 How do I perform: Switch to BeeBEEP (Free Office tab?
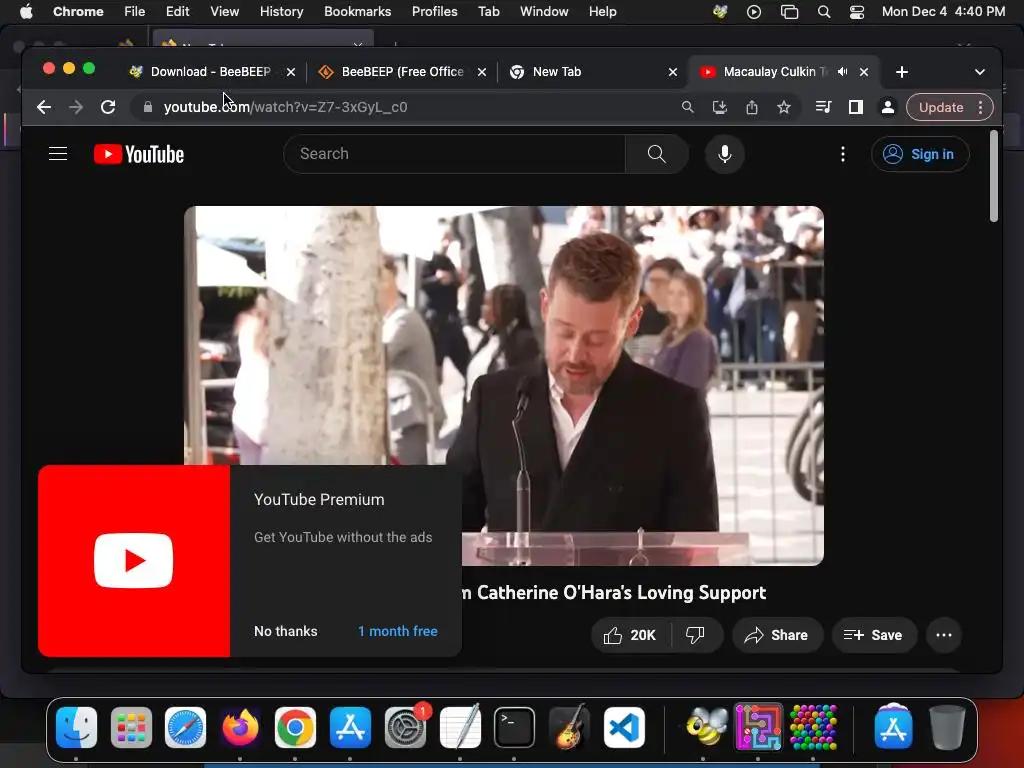coord(402,72)
